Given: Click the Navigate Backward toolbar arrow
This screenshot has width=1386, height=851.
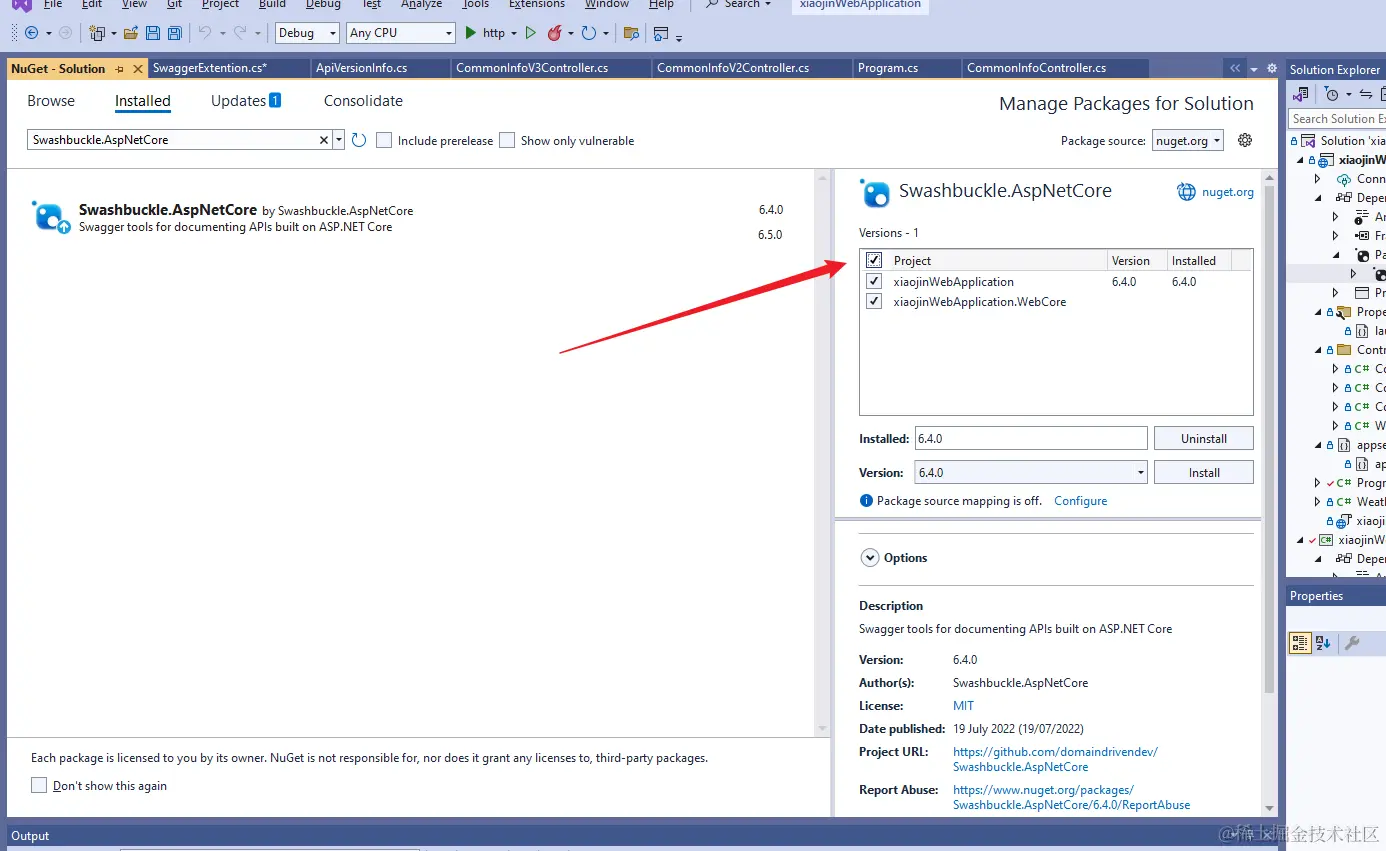Looking at the screenshot, I should (x=32, y=33).
